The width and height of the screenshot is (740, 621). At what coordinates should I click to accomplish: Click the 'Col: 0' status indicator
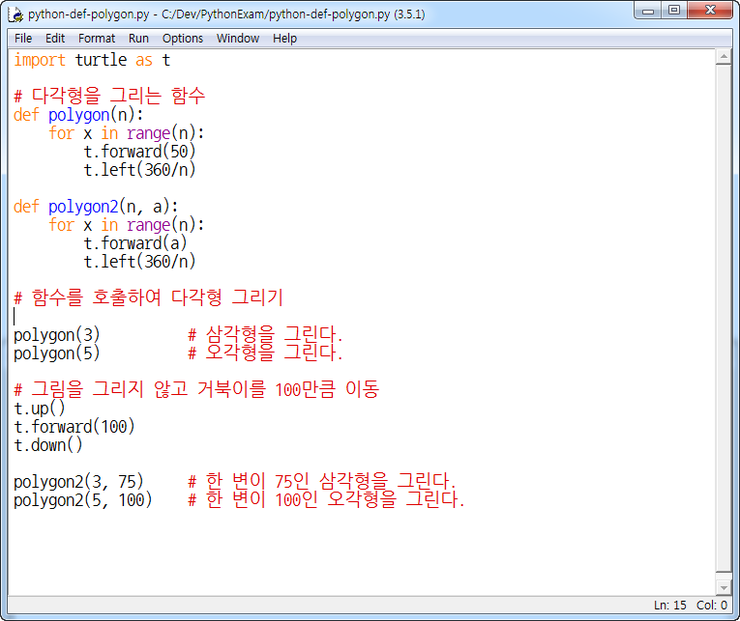click(x=712, y=605)
